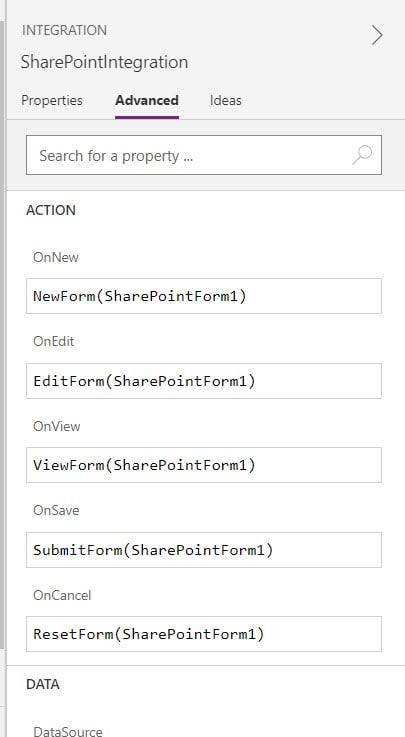Edit the OnView formula ViewForm(SharePointForm1)
Image resolution: width=405 pixels, height=737 pixels.
coord(204,465)
